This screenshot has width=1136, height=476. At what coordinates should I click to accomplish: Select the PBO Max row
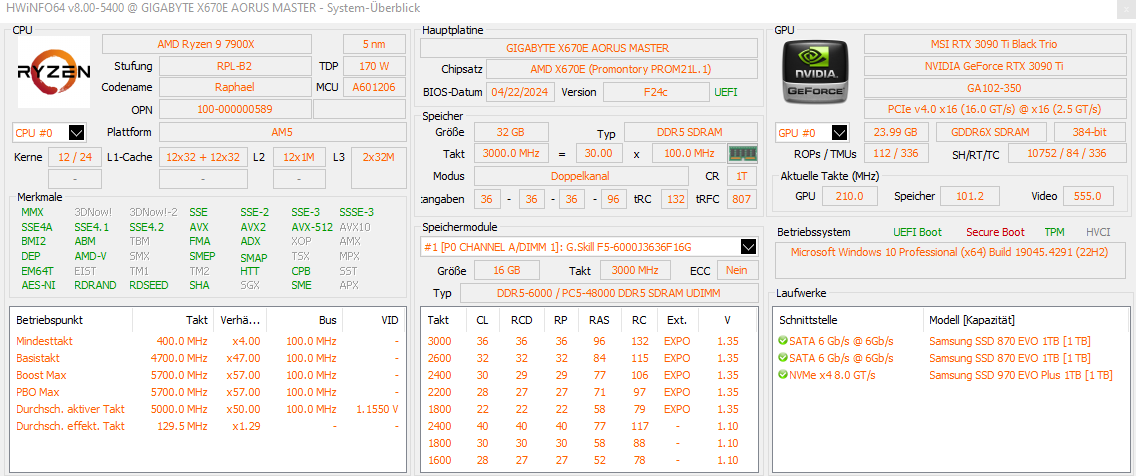[x=209, y=392]
